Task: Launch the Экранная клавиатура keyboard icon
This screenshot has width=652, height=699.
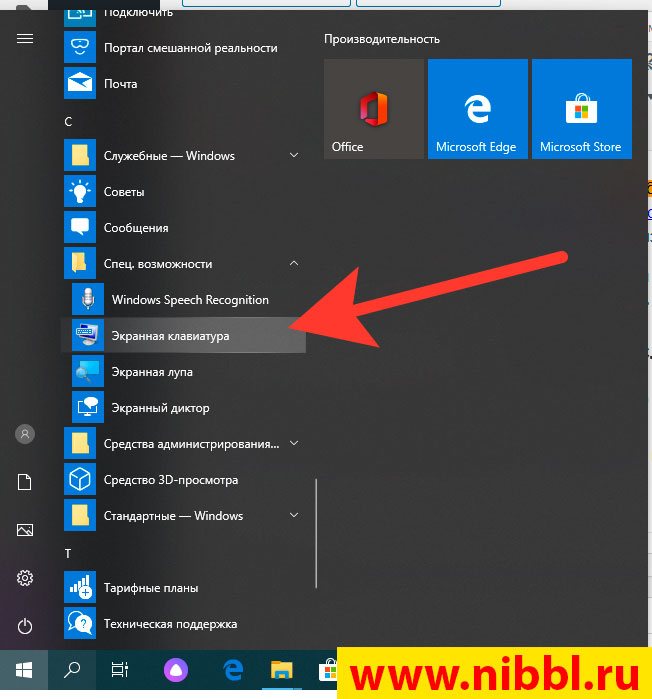Action: tap(88, 335)
